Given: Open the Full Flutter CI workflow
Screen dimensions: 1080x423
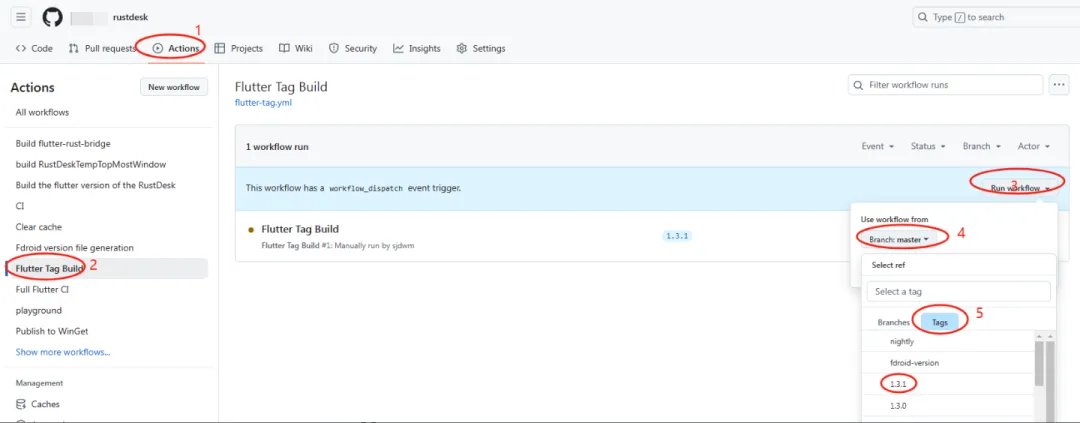Looking at the screenshot, I should [x=42, y=289].
